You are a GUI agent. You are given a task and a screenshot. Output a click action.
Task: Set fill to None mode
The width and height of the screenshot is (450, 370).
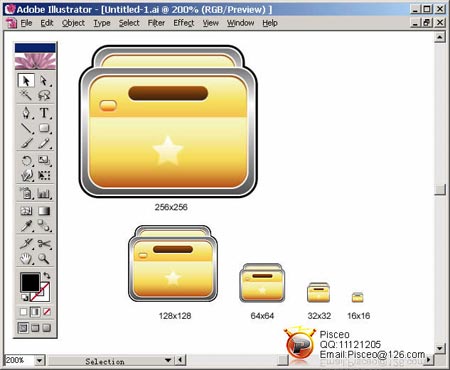pos(47,312)
